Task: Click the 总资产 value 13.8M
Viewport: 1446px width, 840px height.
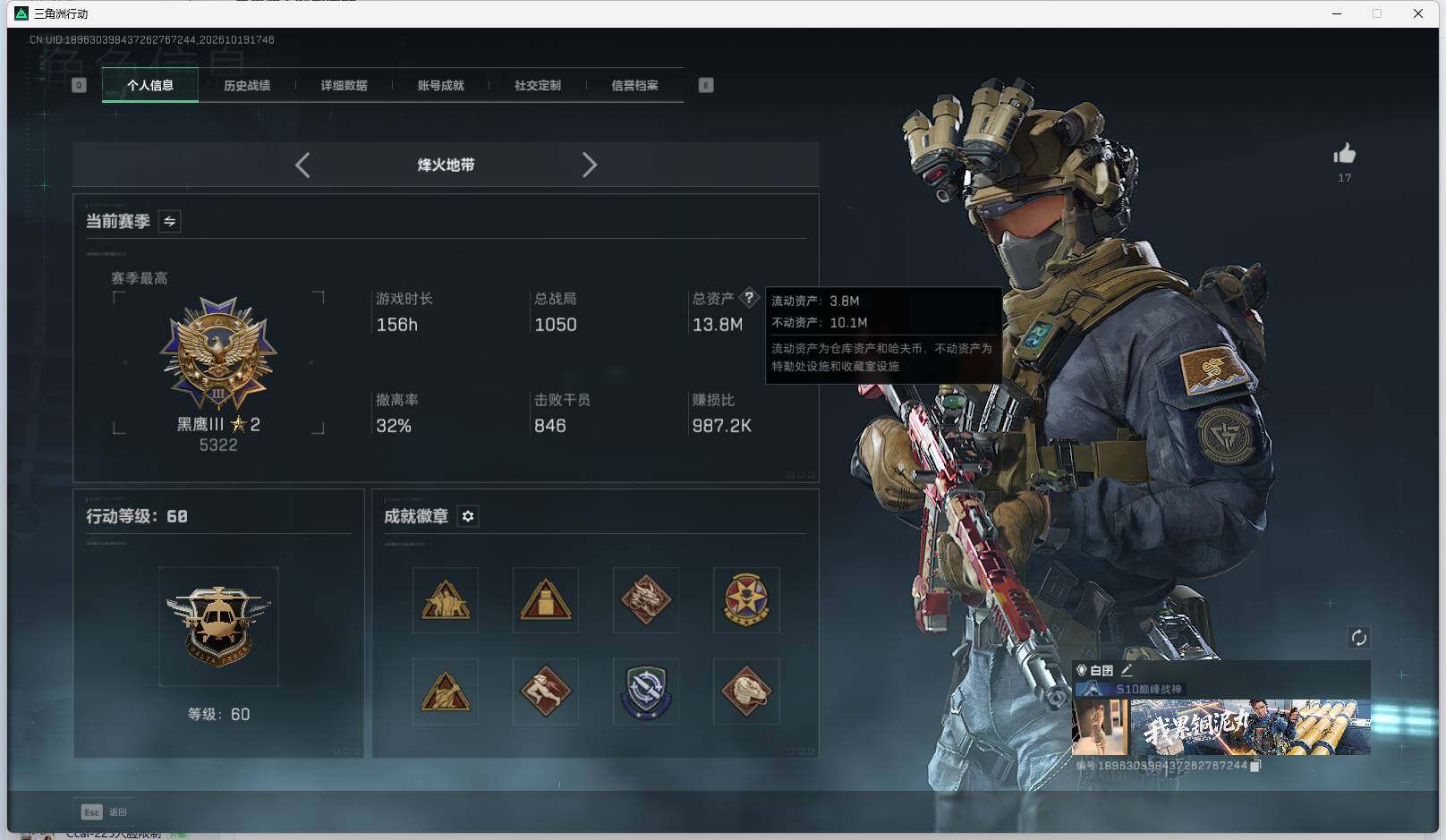Action: pos(718,325)
